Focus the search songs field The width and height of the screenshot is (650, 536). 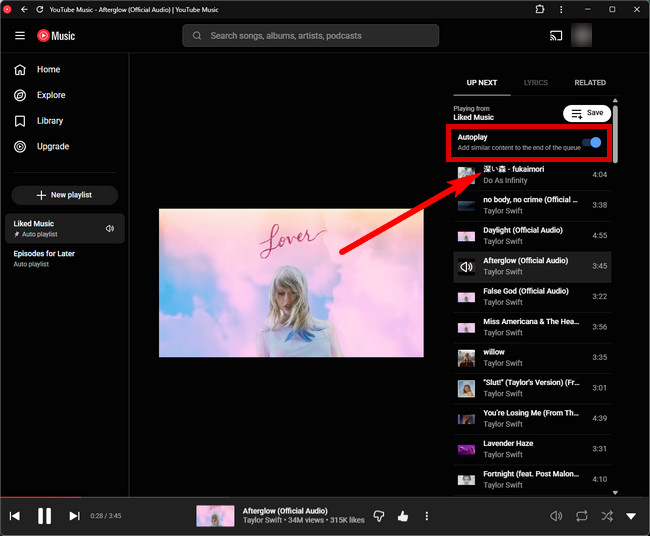(x=311, y=36)
